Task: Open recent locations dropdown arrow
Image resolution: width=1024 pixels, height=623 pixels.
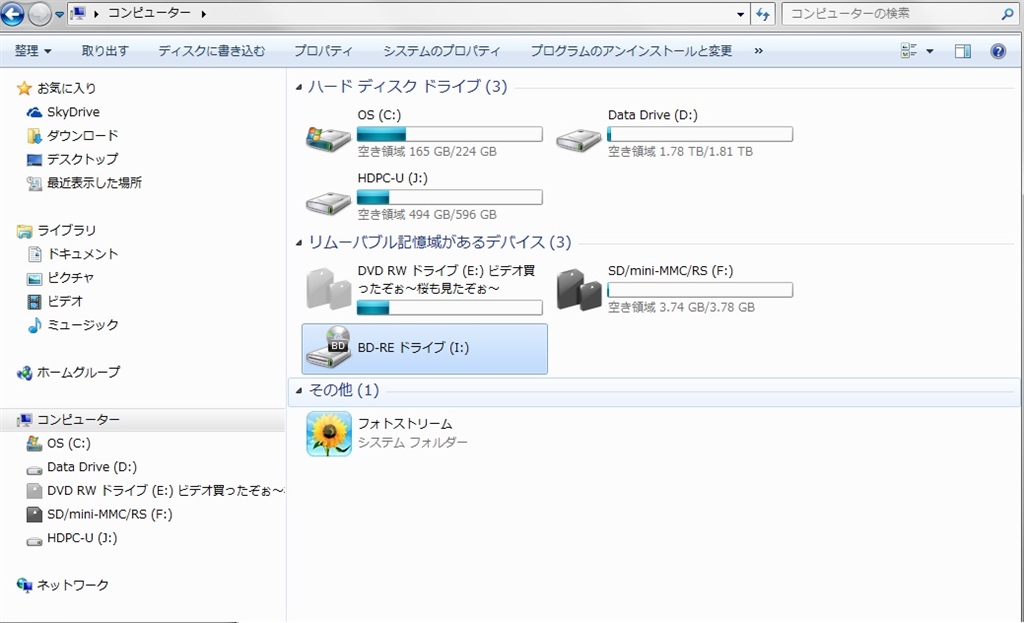Action: [x=59, y=14]
